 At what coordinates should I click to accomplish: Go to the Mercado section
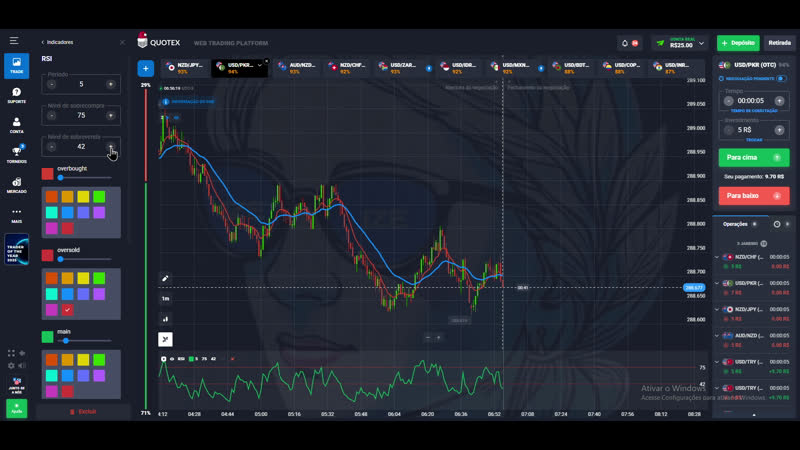click(16, 183)
